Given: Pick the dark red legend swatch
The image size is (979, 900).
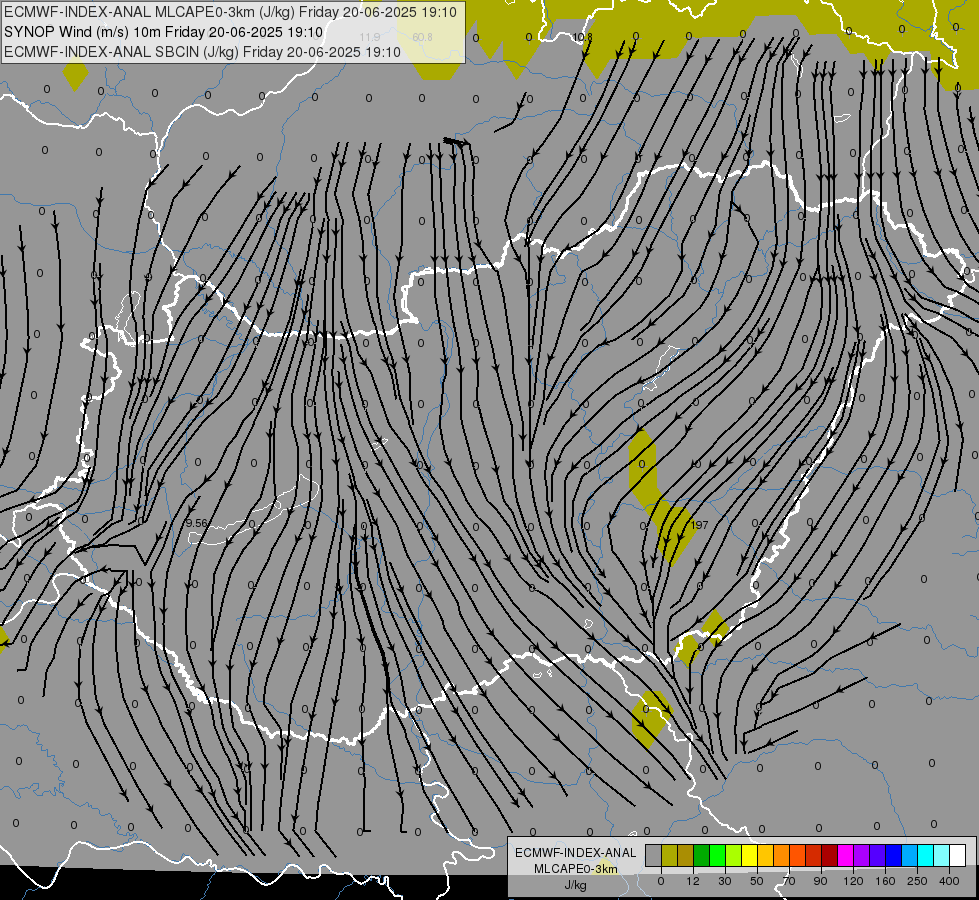Looking at the screenshot, I should (x=830, y=856).
